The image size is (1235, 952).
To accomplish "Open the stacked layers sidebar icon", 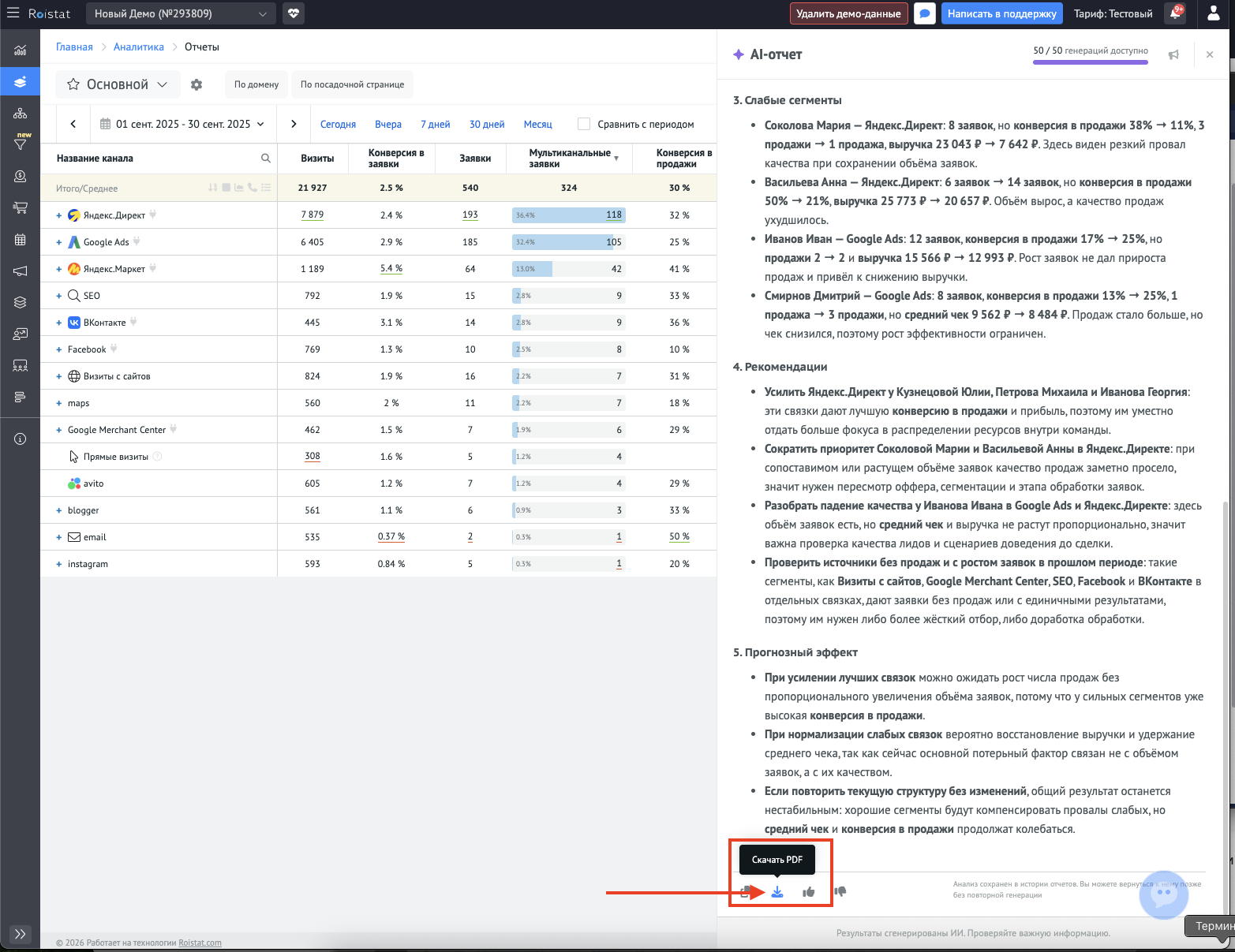I will tap(21, 302).
